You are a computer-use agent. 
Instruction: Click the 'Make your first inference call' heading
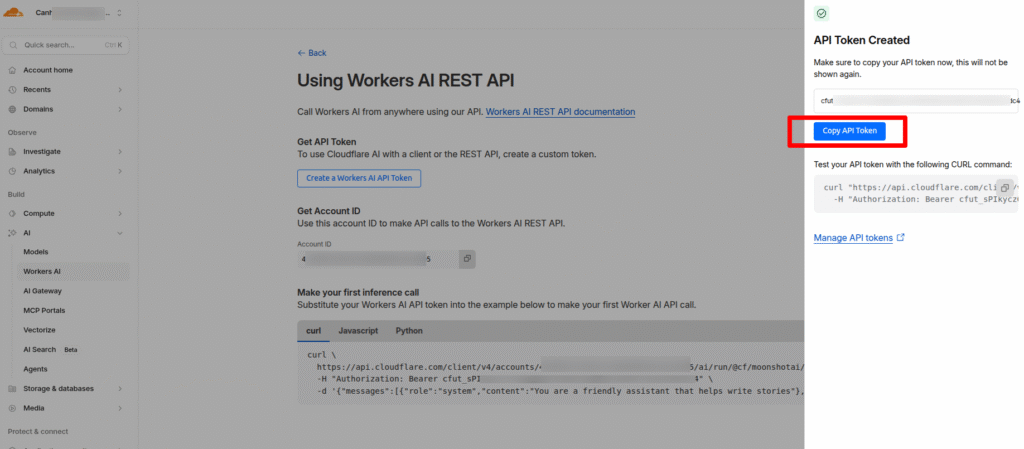click(x=358, y=292)
